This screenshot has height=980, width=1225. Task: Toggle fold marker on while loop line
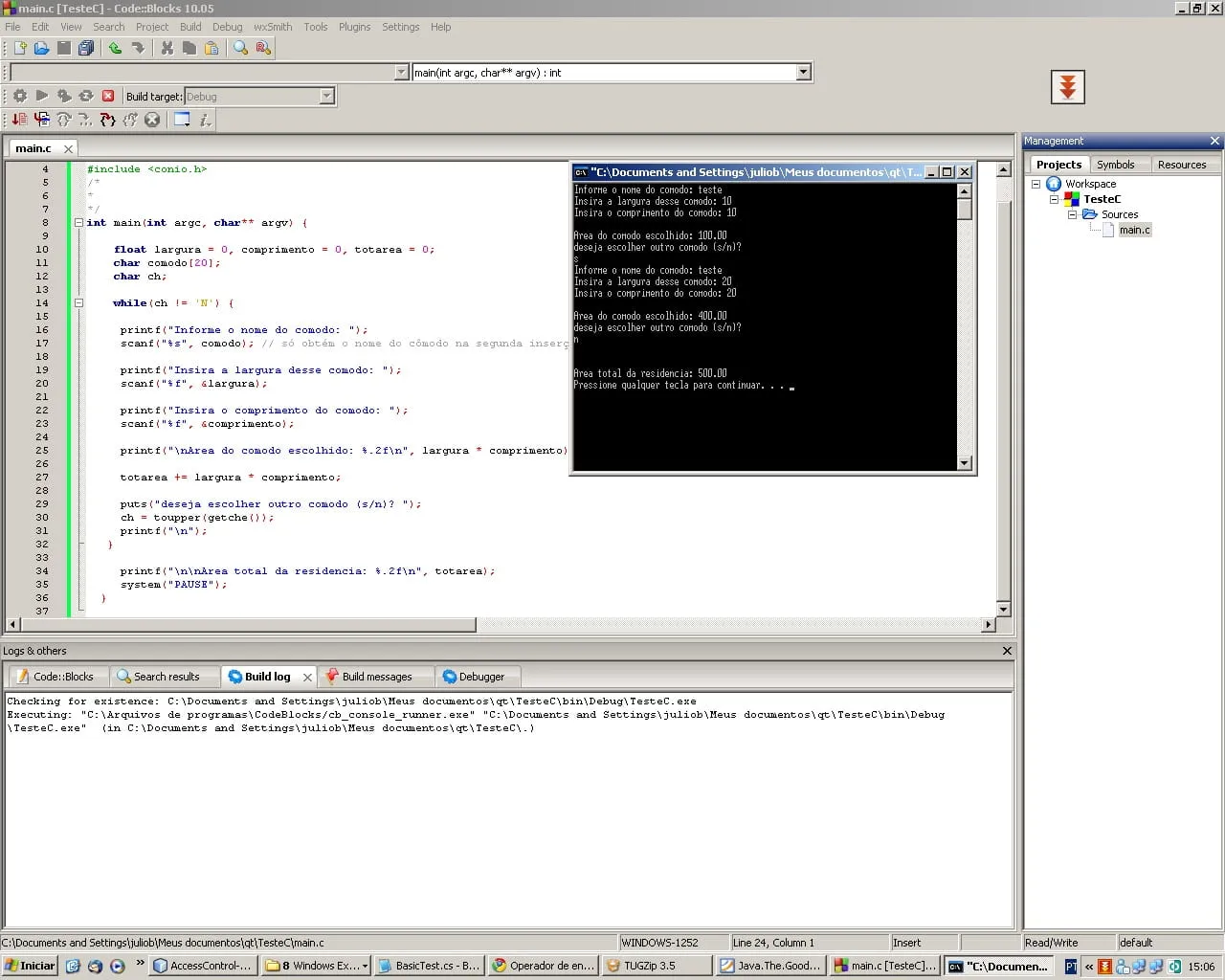click(78, 303)
